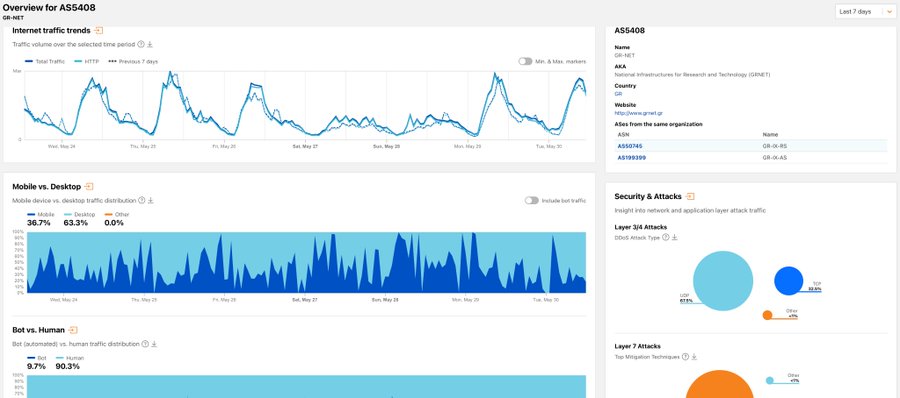Open the AS50745 ASN link

click(630, 146)
